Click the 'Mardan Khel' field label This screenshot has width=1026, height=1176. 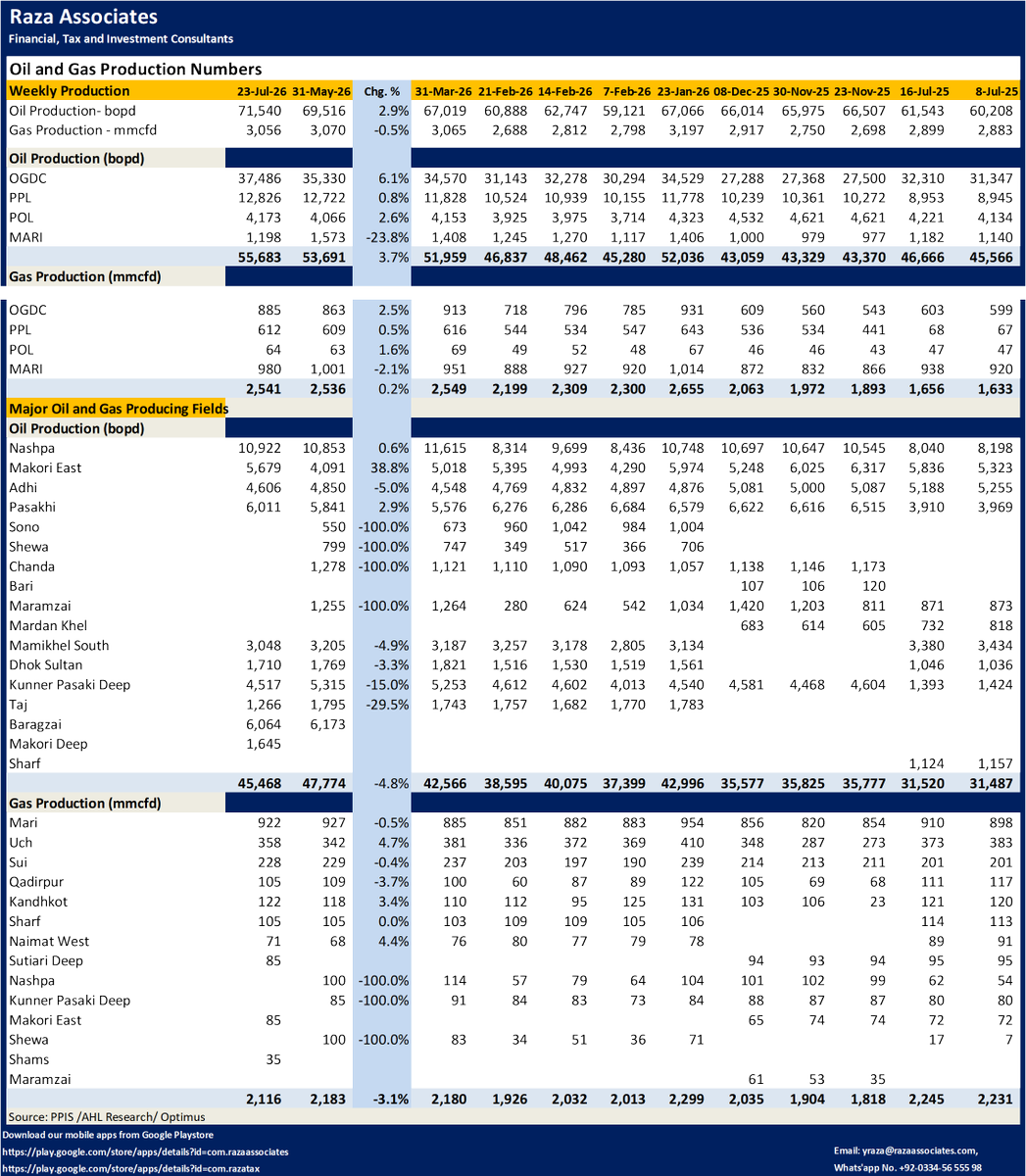[x=48, y=625]
